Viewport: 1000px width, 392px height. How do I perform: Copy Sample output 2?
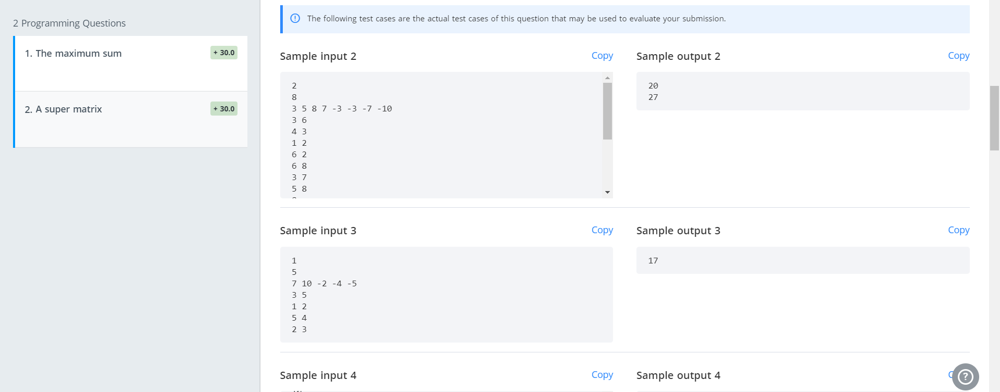tap(959, 55)
